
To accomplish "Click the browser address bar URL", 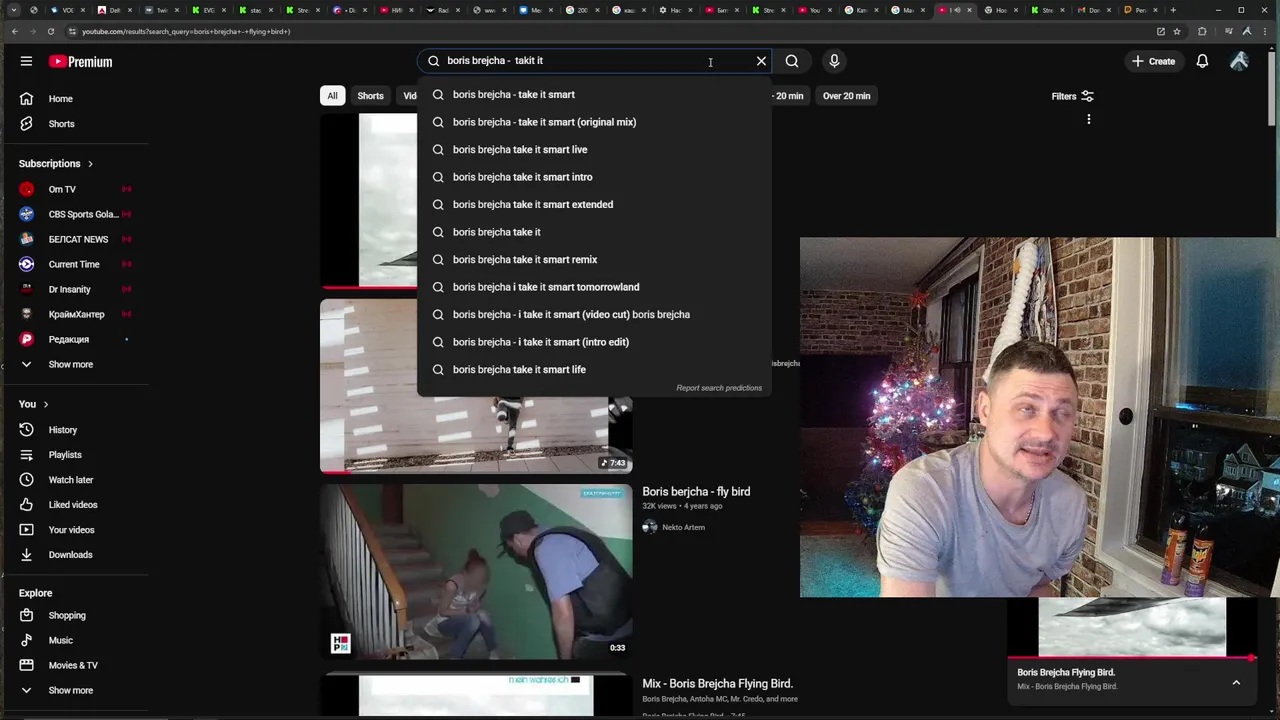I will (186, 31).
